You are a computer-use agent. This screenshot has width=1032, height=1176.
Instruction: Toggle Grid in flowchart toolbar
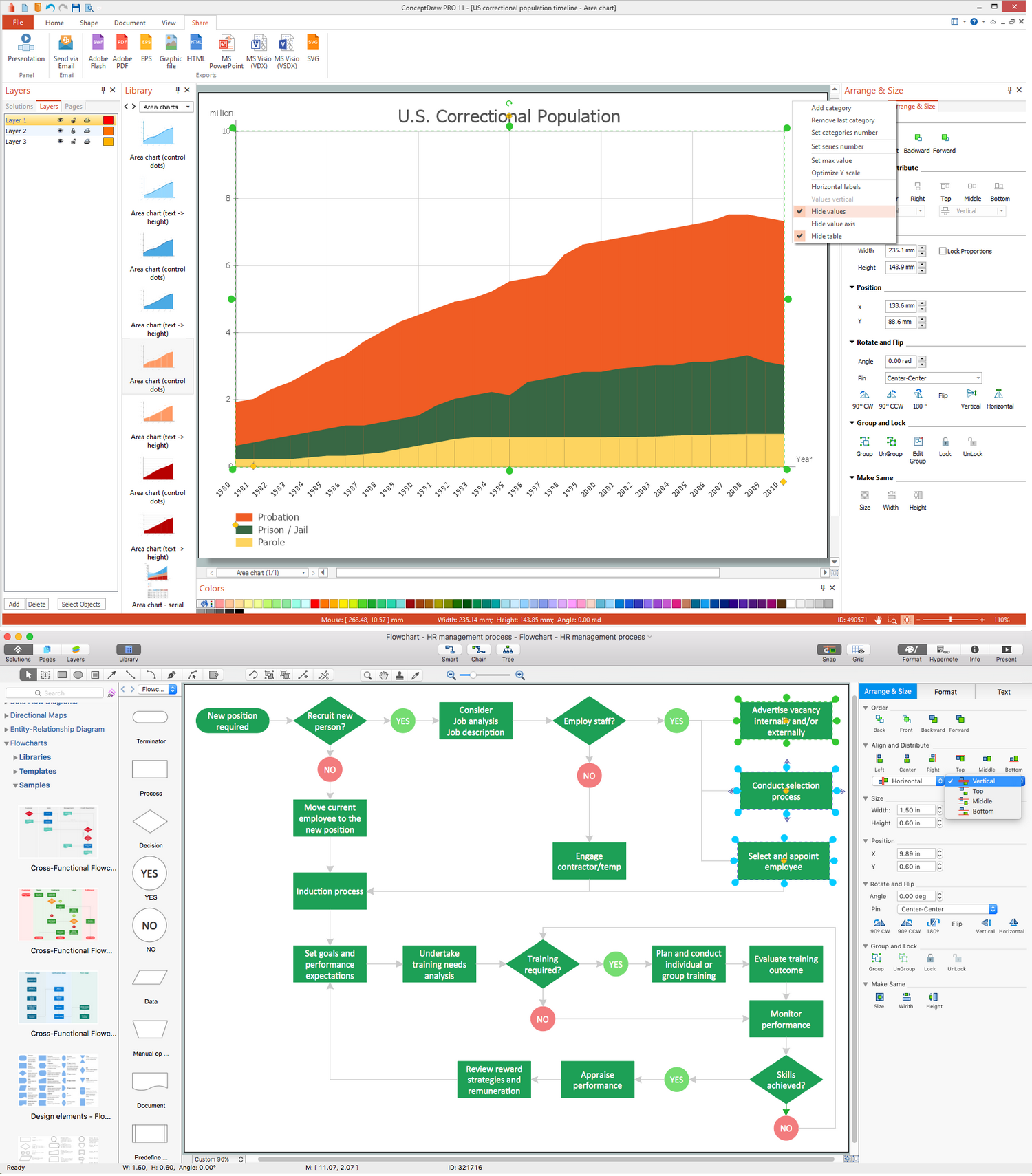858,649
